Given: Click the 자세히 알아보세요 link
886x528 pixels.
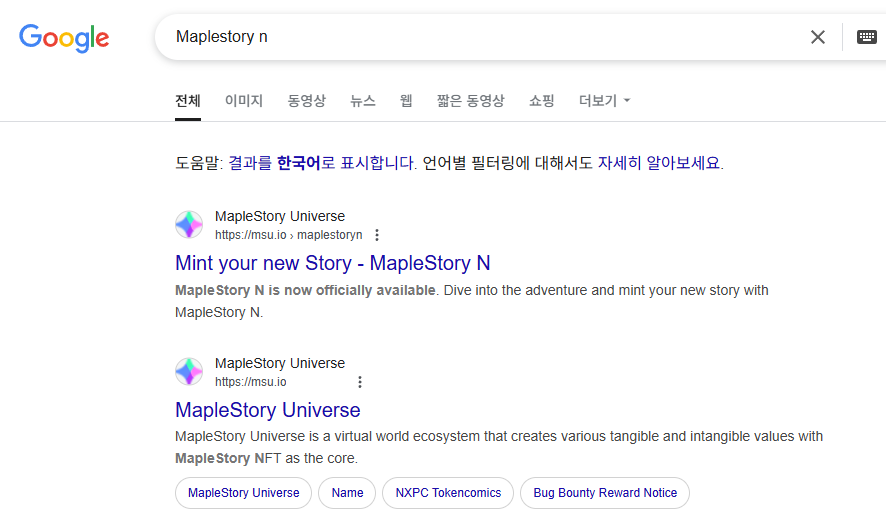Looking at the screenshot, I should [x=659, y=163].
